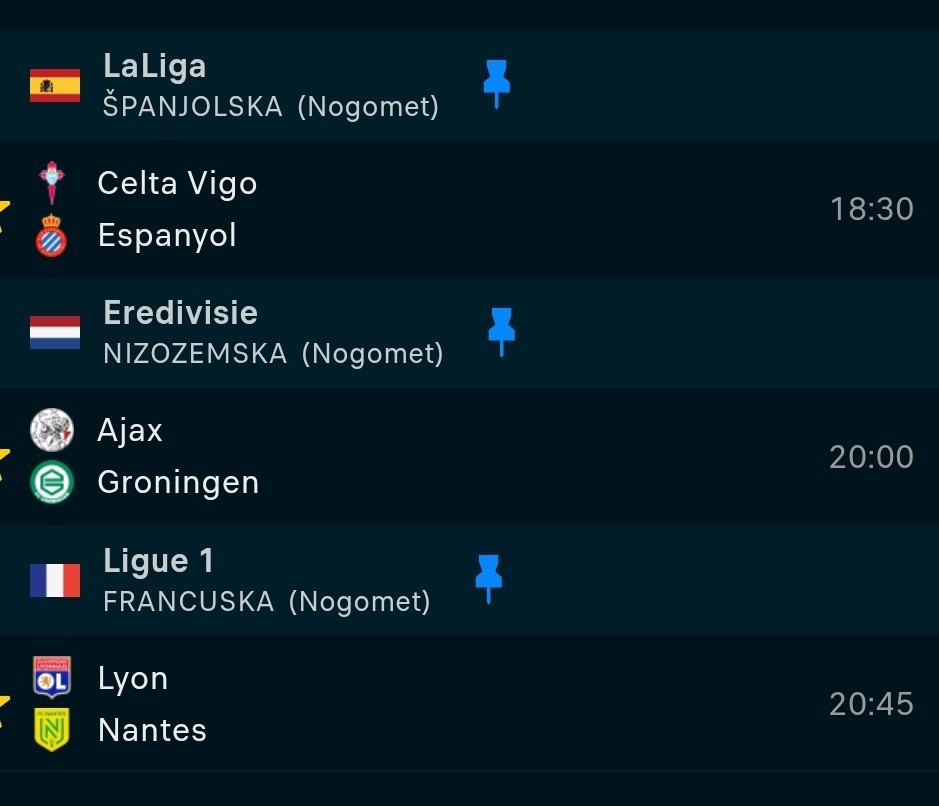Click the Groningen club logo

click(x=52, y=483)
